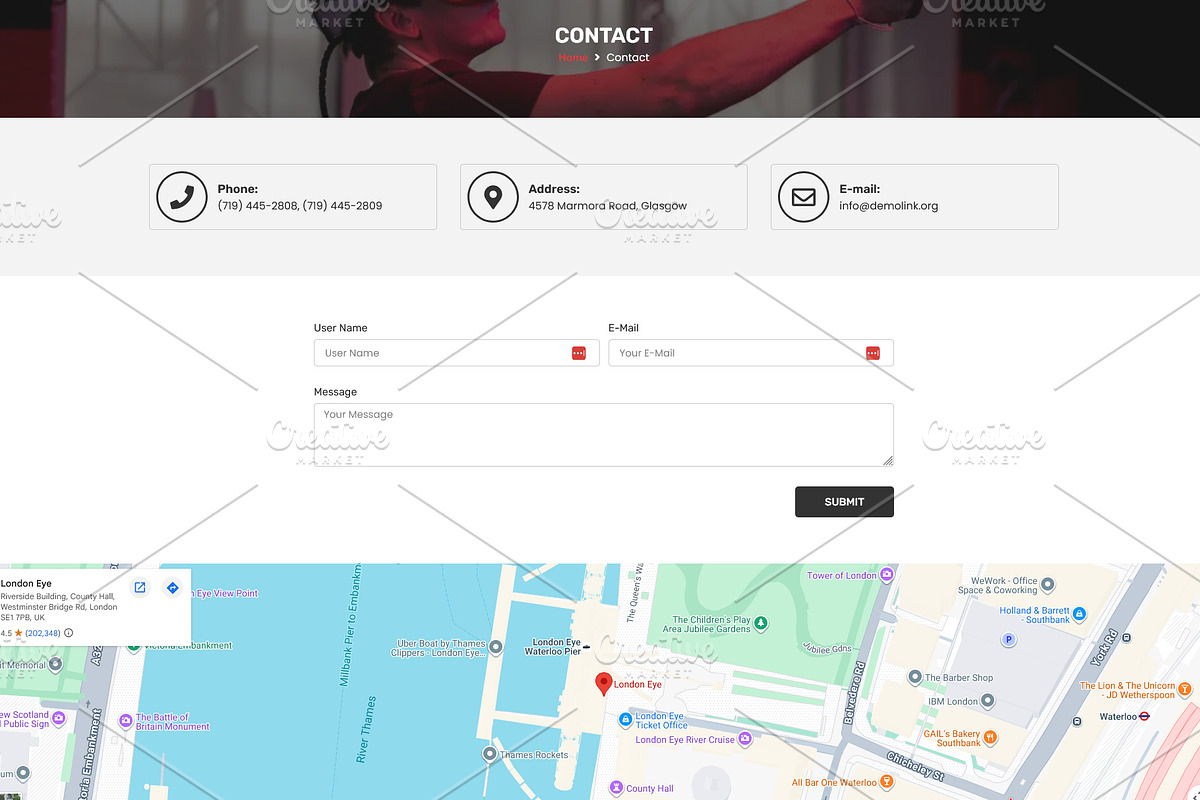
Task: Focus the User Name input field
Action: [456, 353]
